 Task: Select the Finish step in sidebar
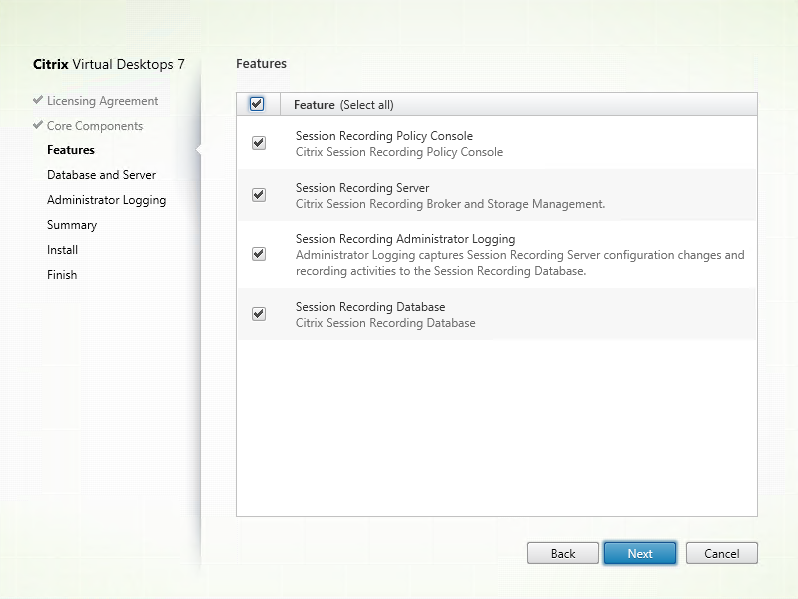click(x=62, y=275)
